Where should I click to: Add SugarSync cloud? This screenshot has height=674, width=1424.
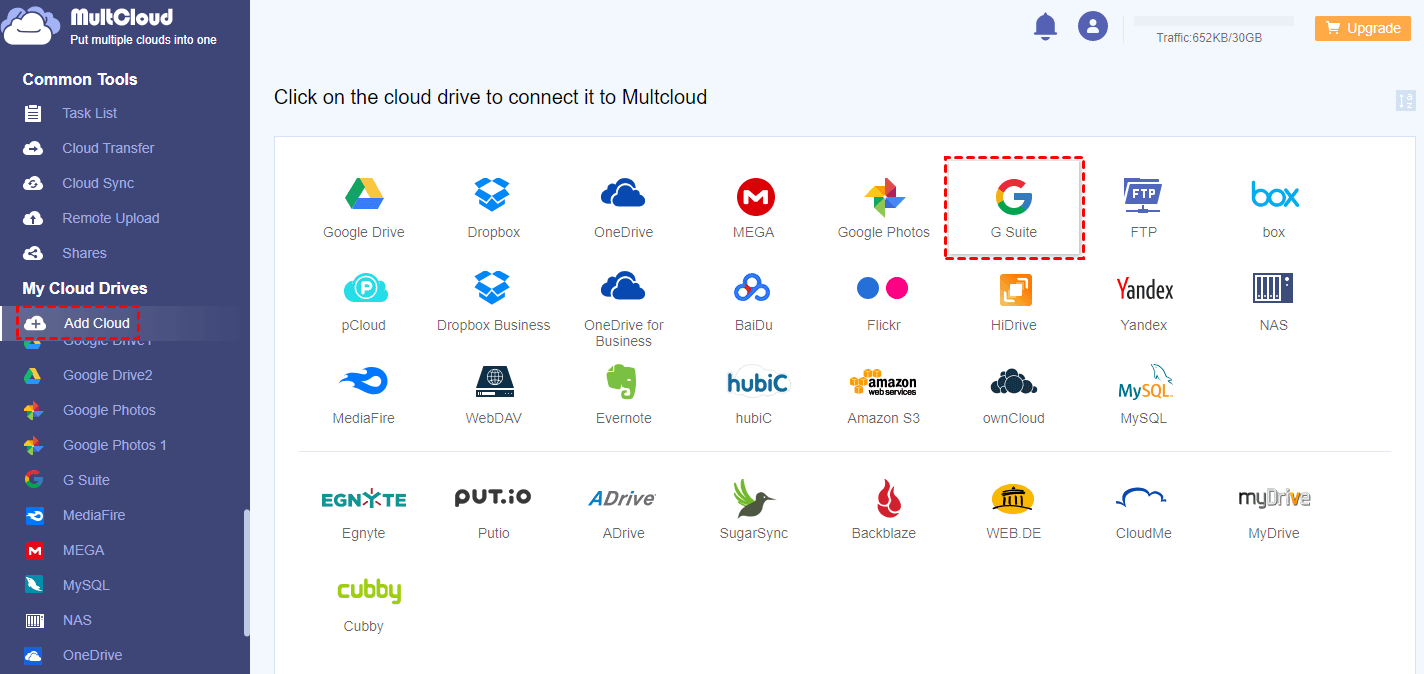coord(754,510)
